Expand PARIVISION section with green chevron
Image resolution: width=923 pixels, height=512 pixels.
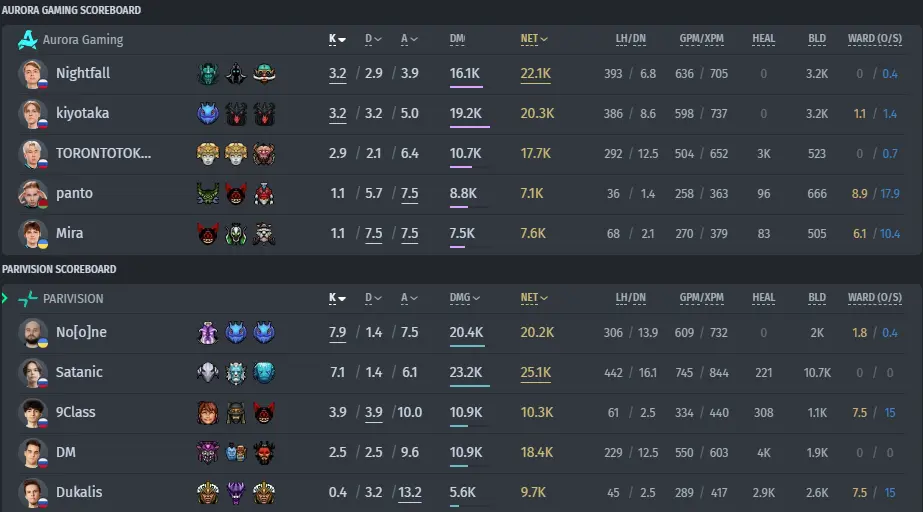[x=5, y=298]
